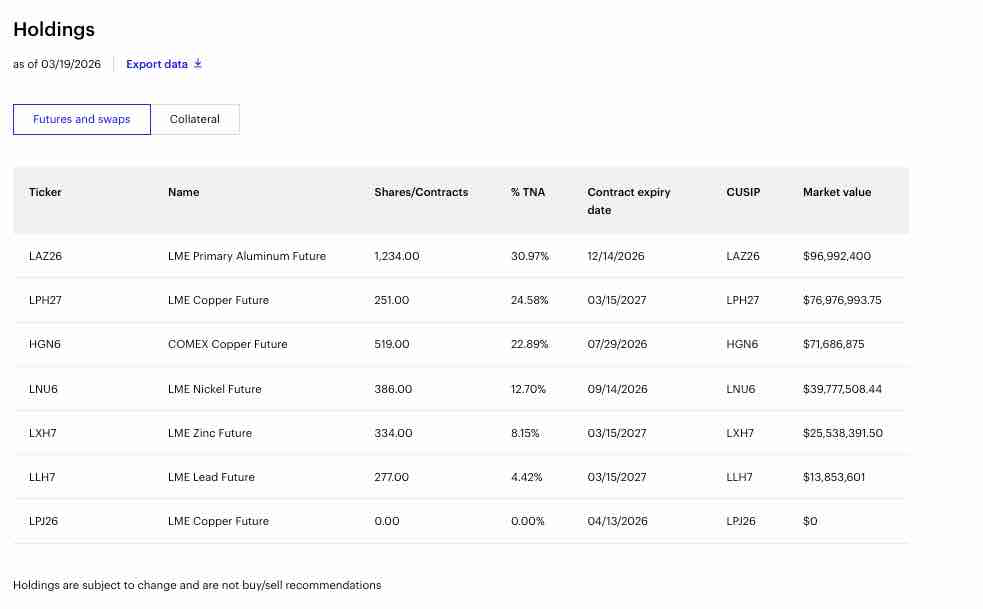The height and width of the screenshot is (609, 983).
Task: Open the Export data link
Action: [157, 64]
